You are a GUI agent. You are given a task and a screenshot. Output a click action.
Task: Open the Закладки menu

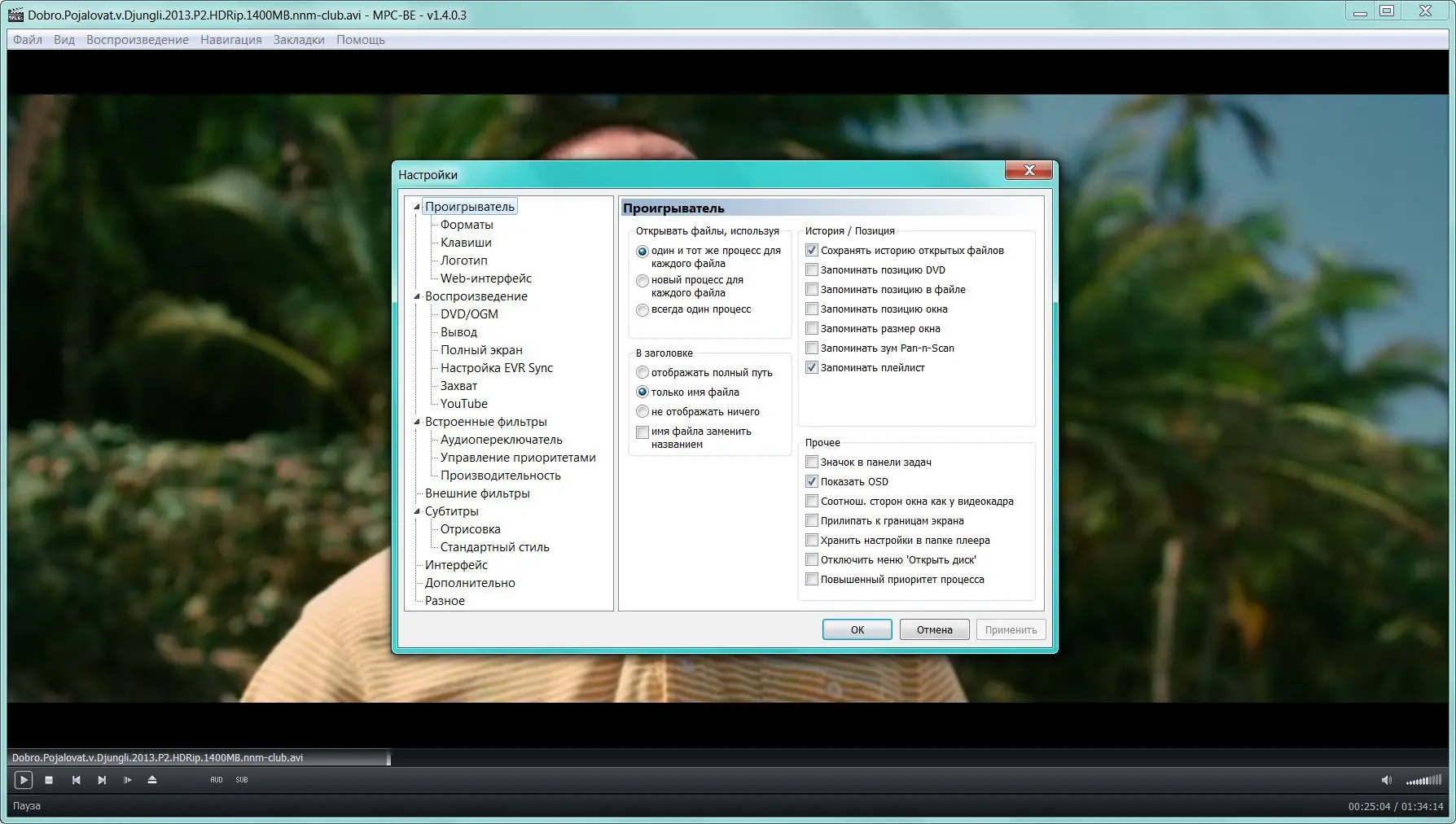[299, 40]
